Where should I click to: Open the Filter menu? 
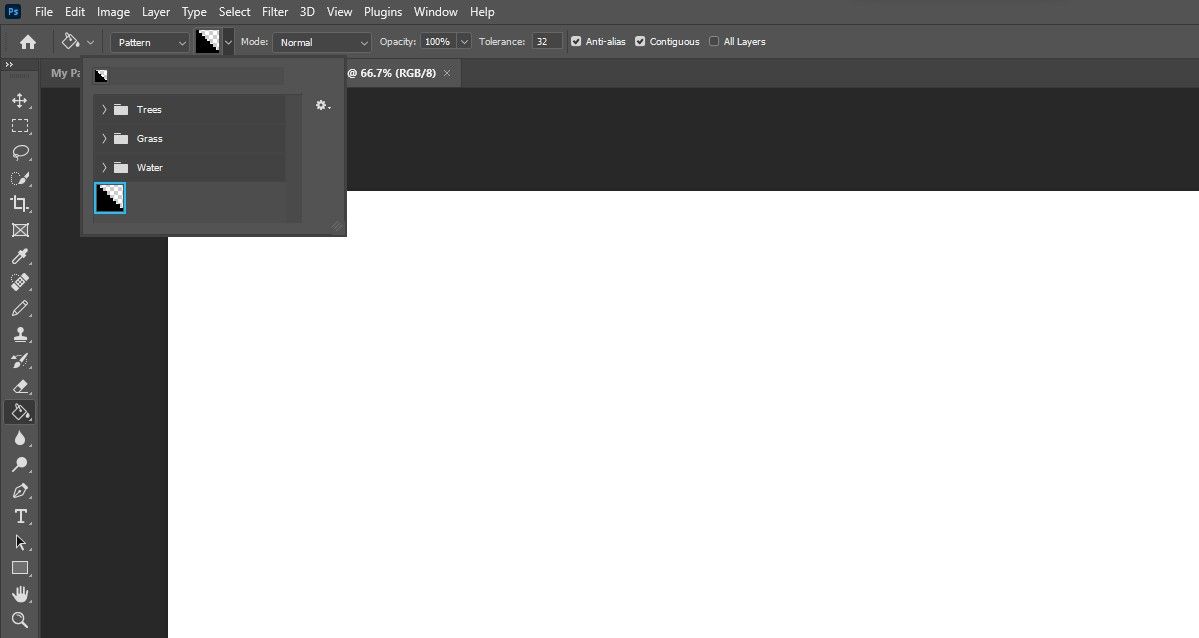coord(274,11)
